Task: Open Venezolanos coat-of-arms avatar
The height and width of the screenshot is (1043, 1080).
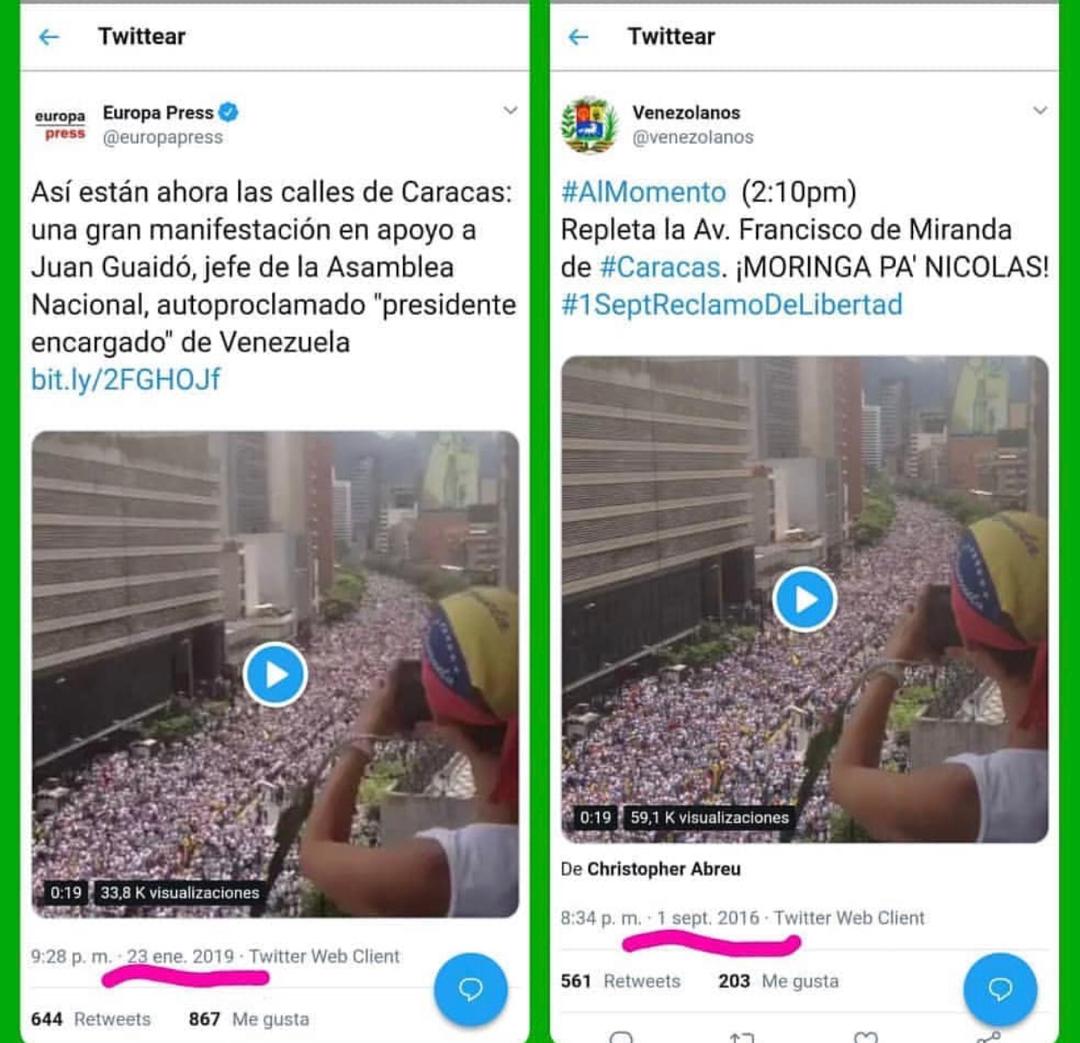Action: [x=590, y=125]
